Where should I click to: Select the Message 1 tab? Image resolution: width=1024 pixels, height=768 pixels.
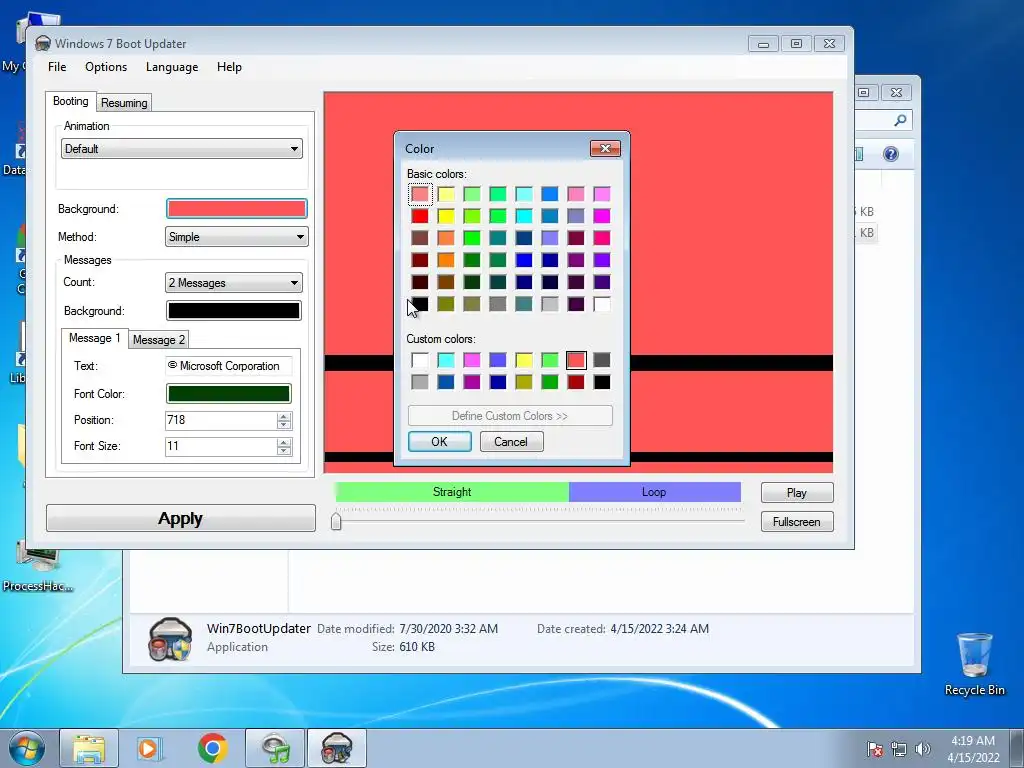pos(95,338)
